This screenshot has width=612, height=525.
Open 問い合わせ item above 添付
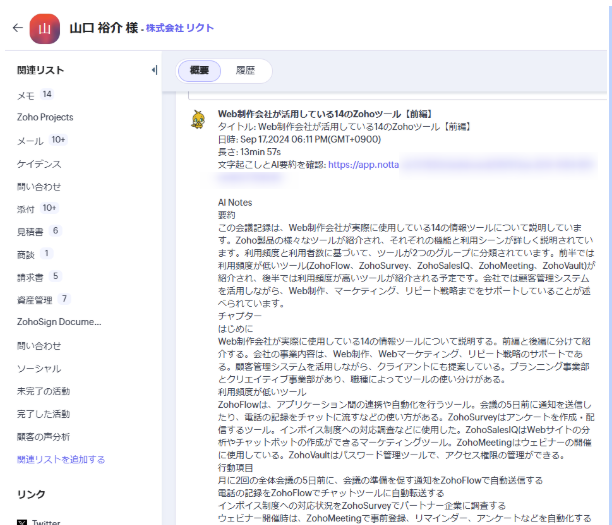[39, 187]
